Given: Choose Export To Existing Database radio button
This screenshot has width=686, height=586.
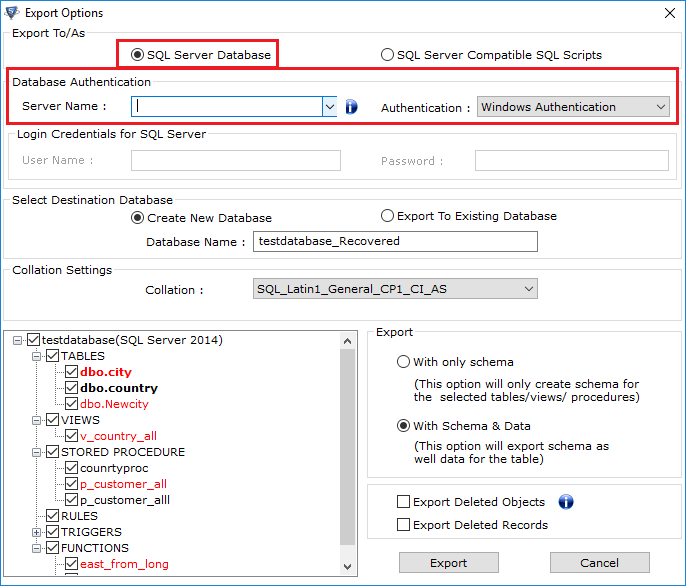Looking at the screenshot, I should coord(388,216).
